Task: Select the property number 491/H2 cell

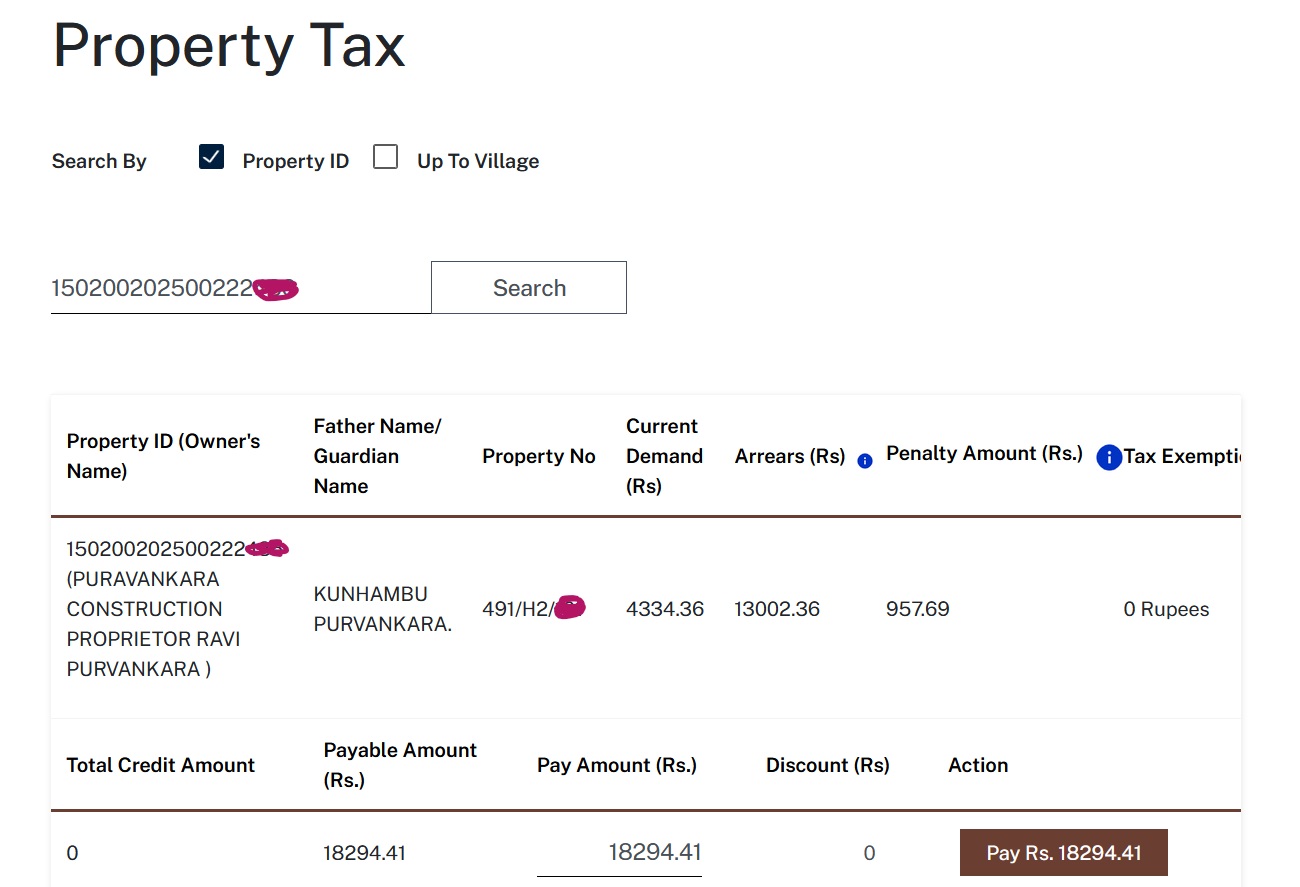Action: 534,608
